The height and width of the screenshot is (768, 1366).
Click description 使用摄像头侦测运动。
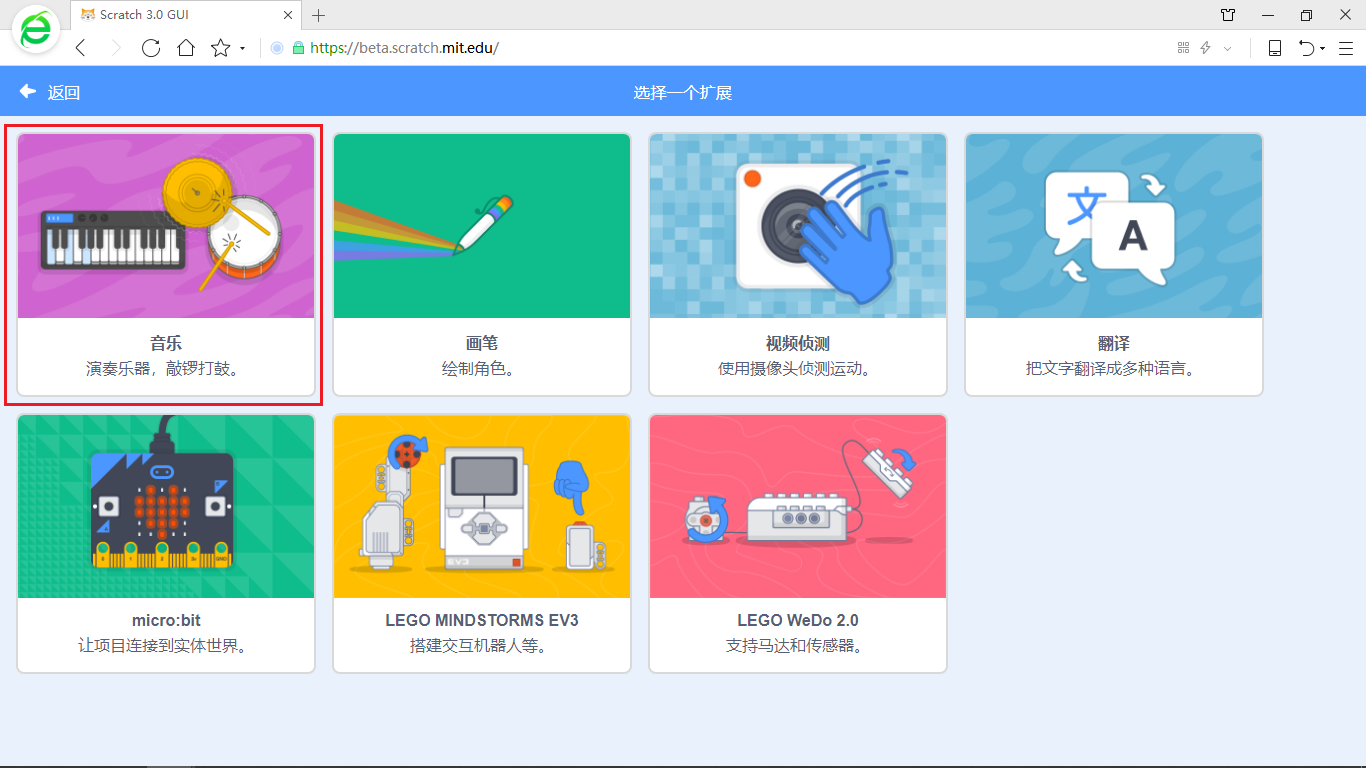(x=798, y=369)
